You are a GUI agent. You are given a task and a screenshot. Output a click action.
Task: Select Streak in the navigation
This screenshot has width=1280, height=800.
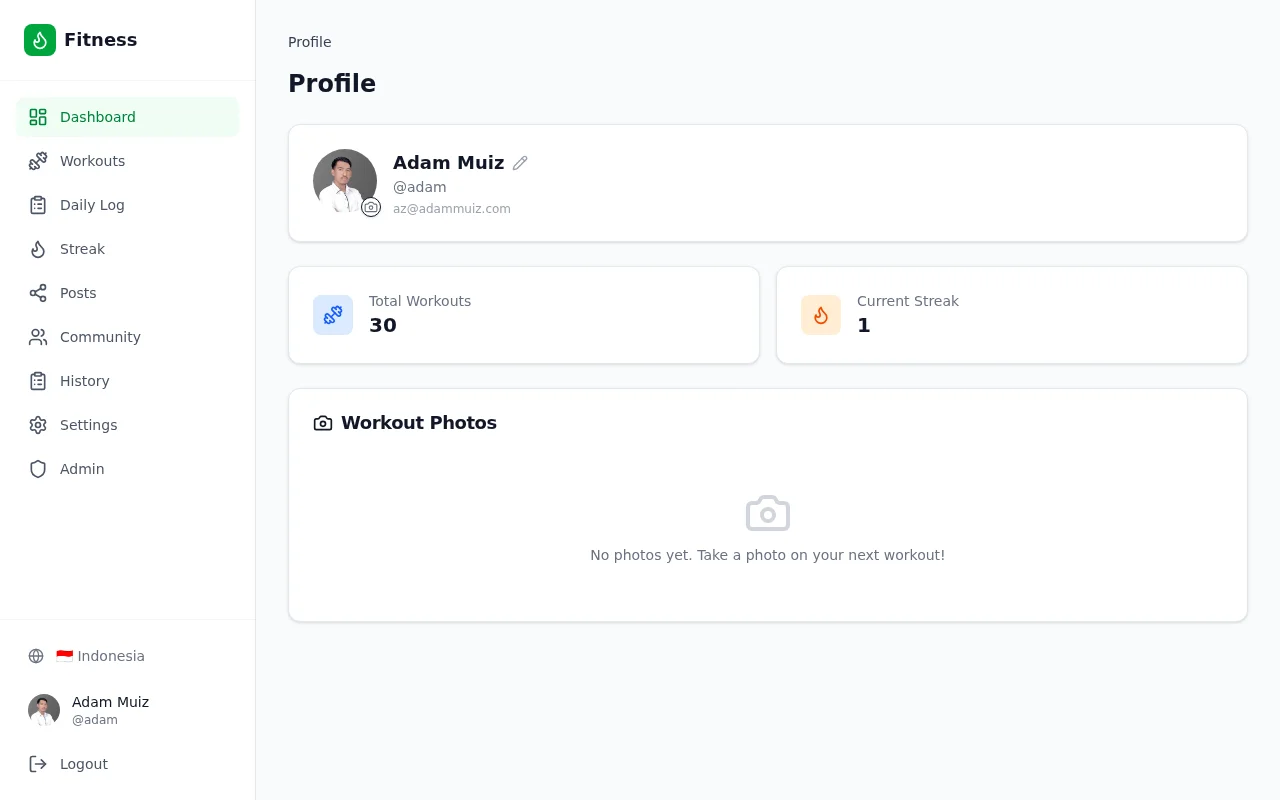[x=128, y=249]
